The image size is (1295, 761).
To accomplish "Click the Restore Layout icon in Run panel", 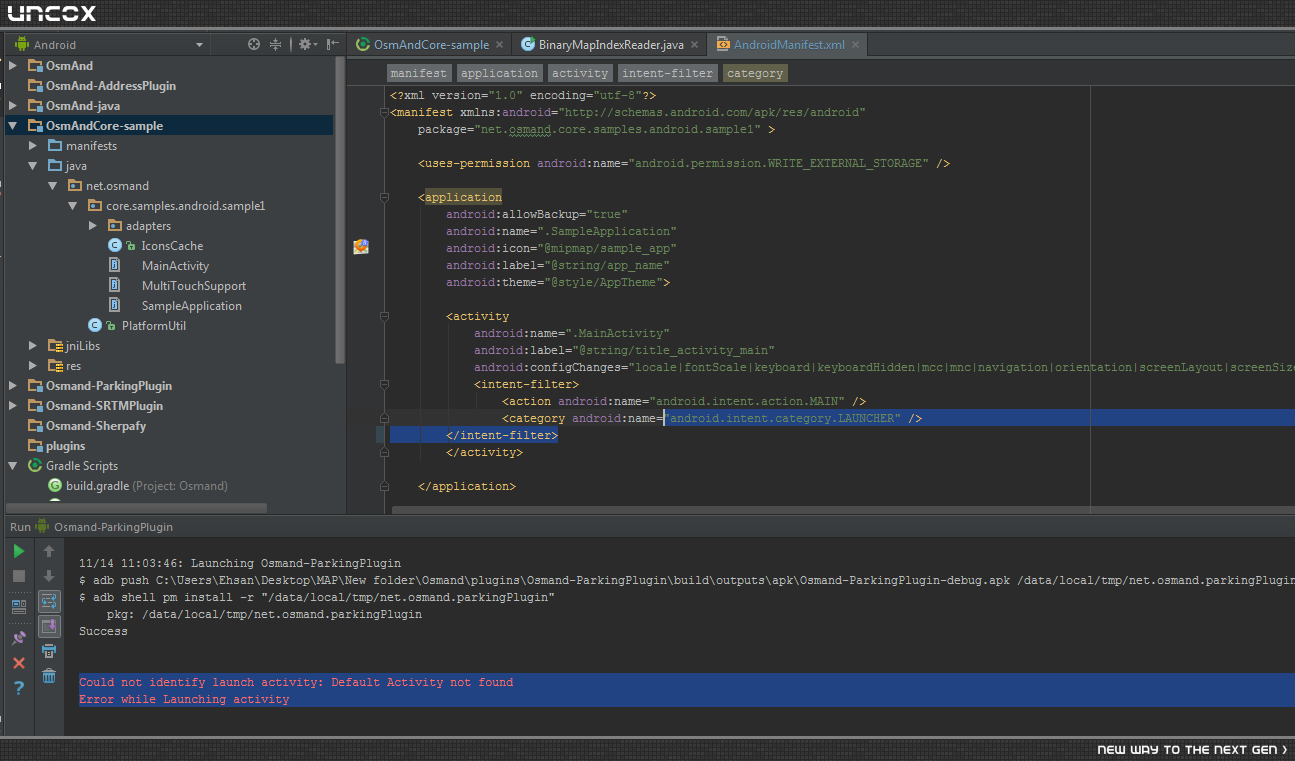I will (19, 606).
